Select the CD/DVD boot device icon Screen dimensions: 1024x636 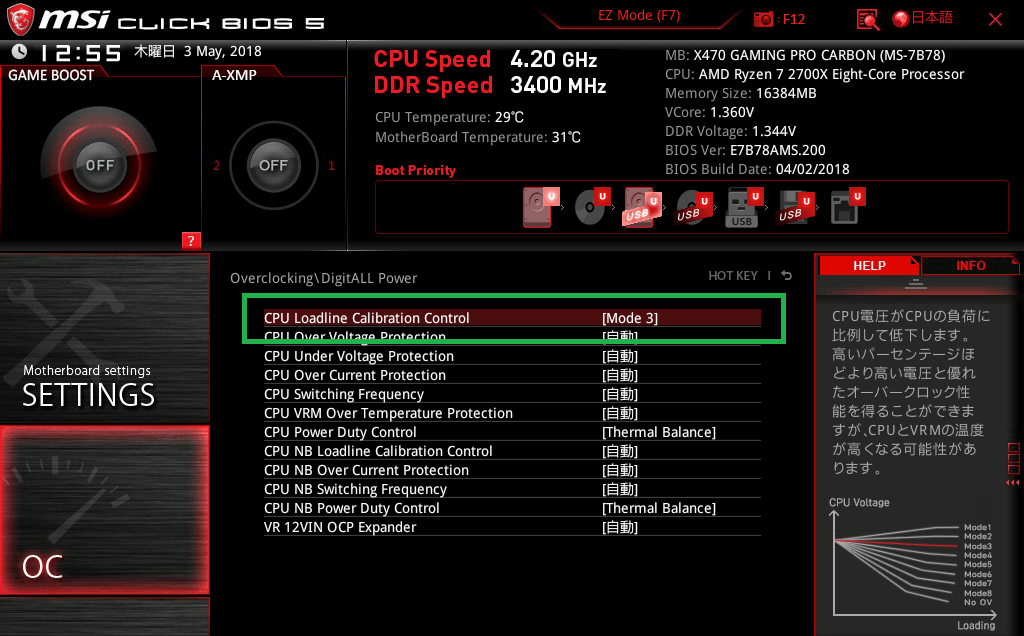click(592, 207)
